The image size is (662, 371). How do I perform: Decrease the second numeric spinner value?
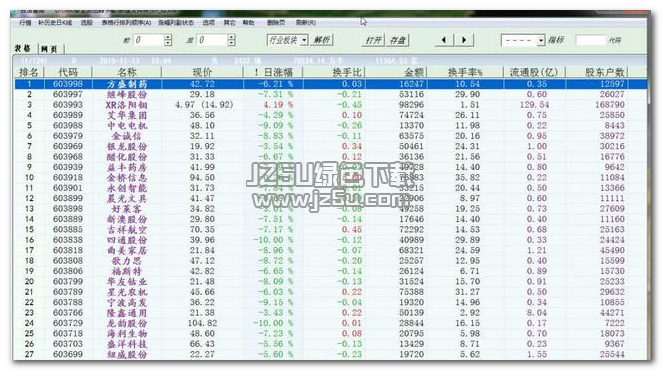[x=231, y=43]
